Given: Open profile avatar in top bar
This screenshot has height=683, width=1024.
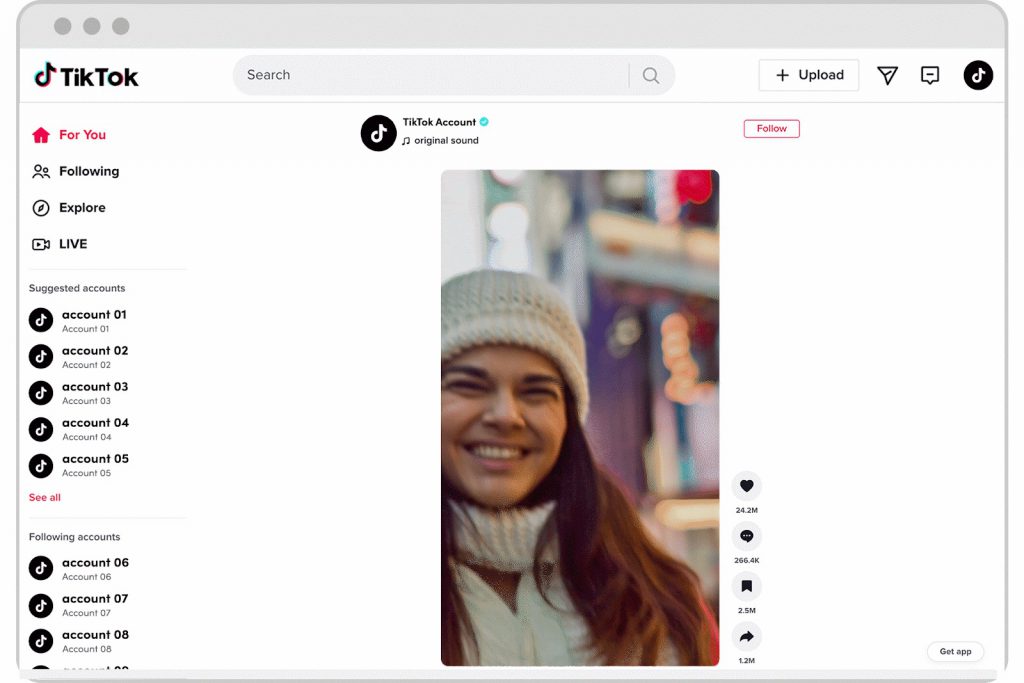Looking at the screenshot, I should tap(977, 76).
